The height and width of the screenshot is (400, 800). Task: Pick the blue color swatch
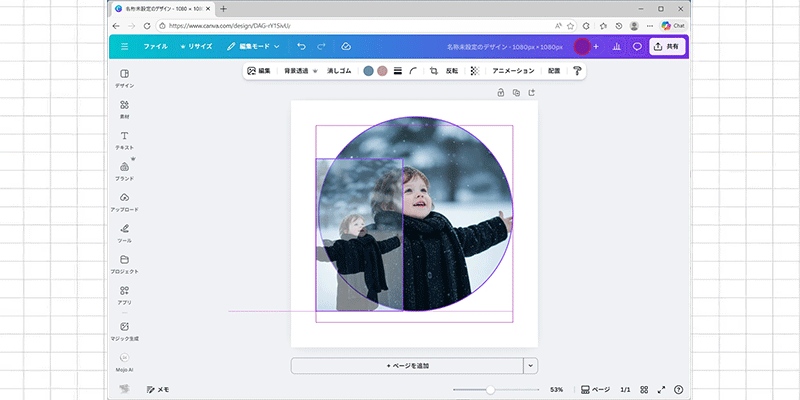(x=368, y=71)
